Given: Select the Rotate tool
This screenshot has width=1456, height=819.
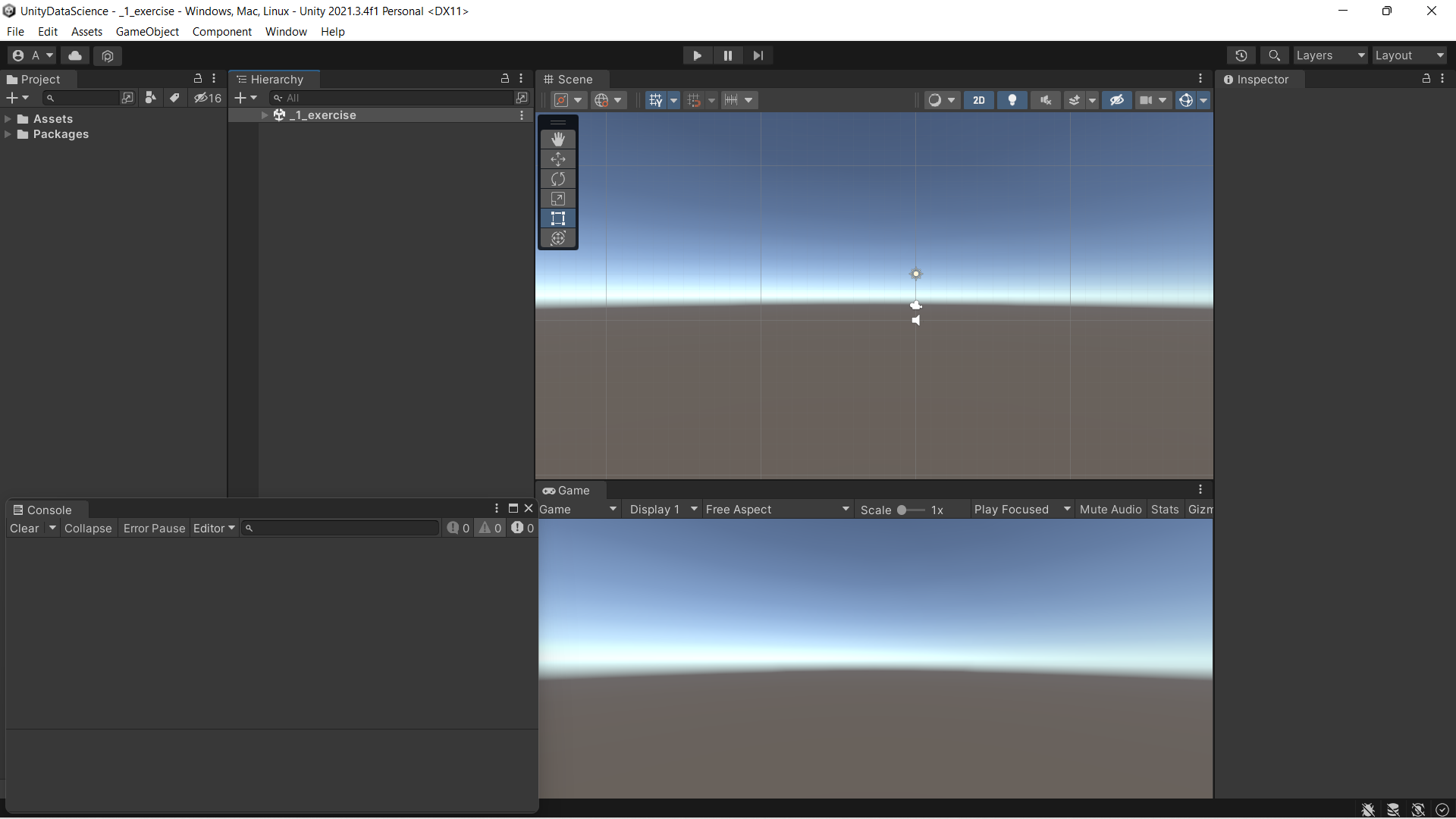Looking at the screenshot, I should pyautogui.click(x=558, y=178).
